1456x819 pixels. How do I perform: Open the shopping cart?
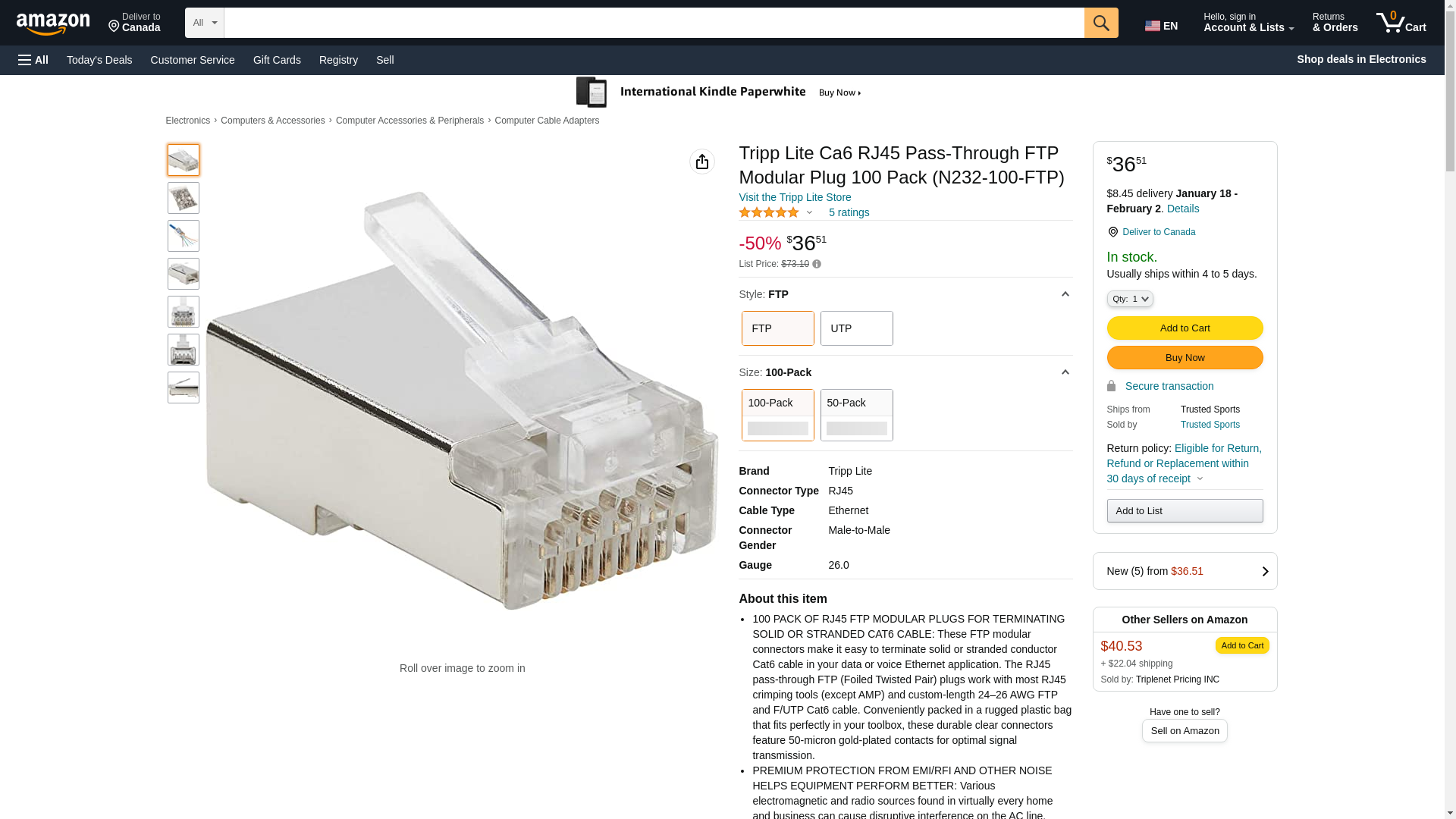tap(1401, 23)
